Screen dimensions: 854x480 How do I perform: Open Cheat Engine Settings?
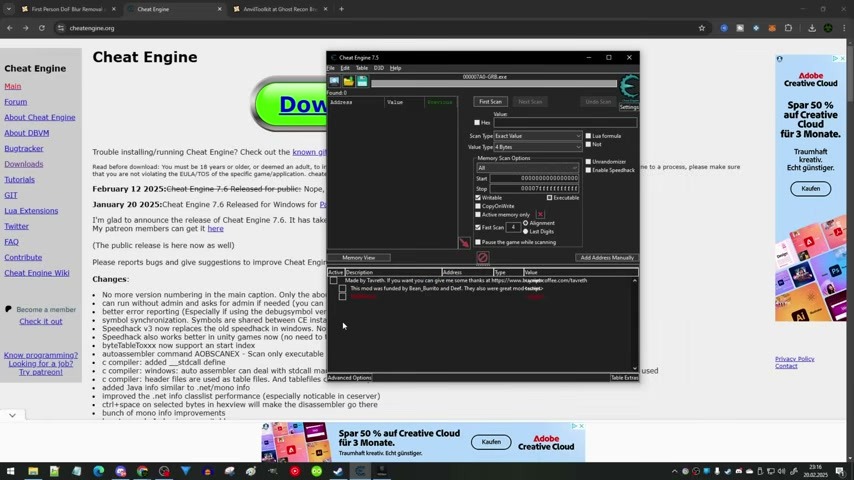629,107
